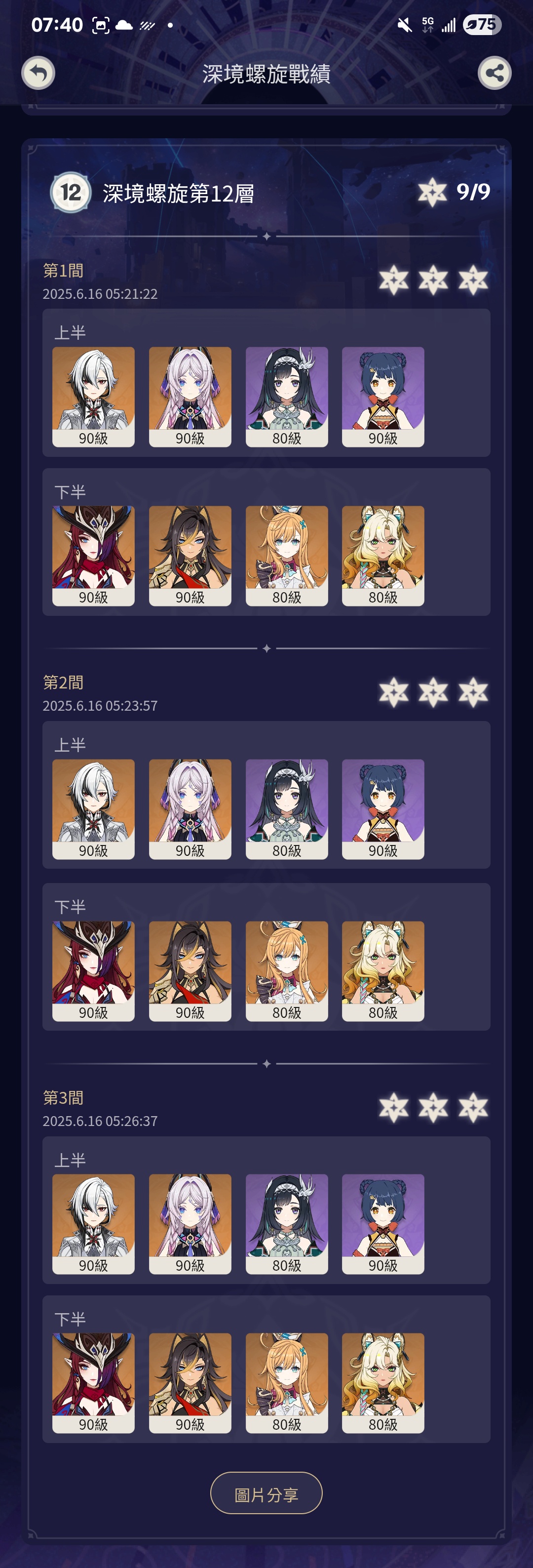Tap the muted sound status icon

(x=404, y=25)
